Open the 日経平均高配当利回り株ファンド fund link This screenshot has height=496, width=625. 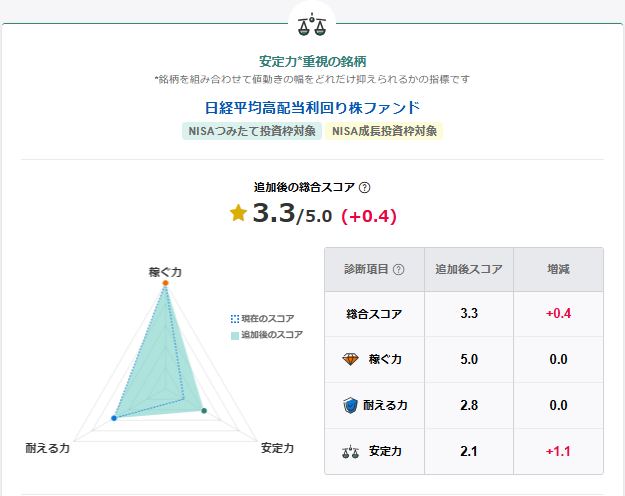click(312, 108)
